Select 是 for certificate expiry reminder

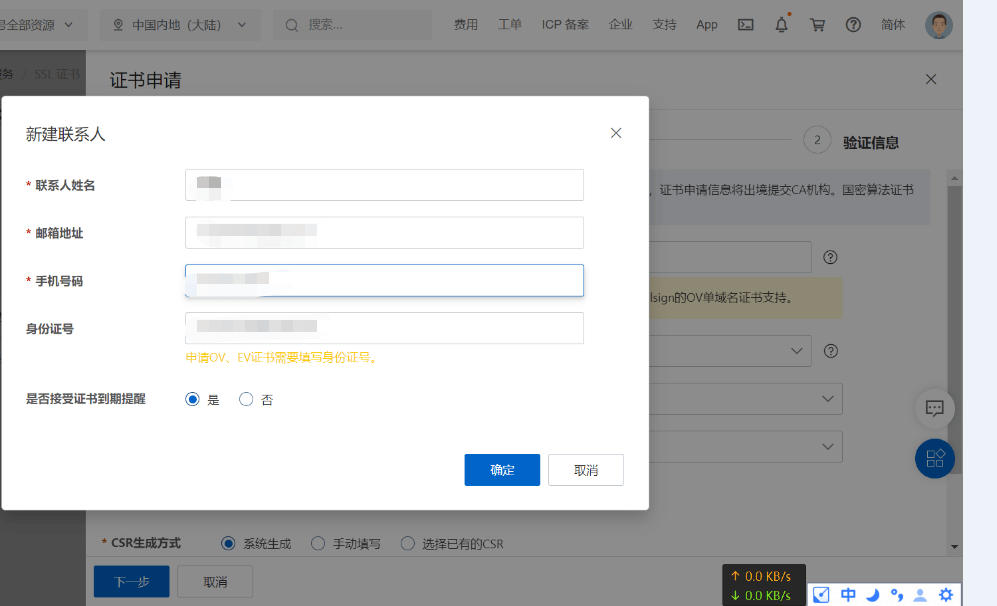coord(193,399)
